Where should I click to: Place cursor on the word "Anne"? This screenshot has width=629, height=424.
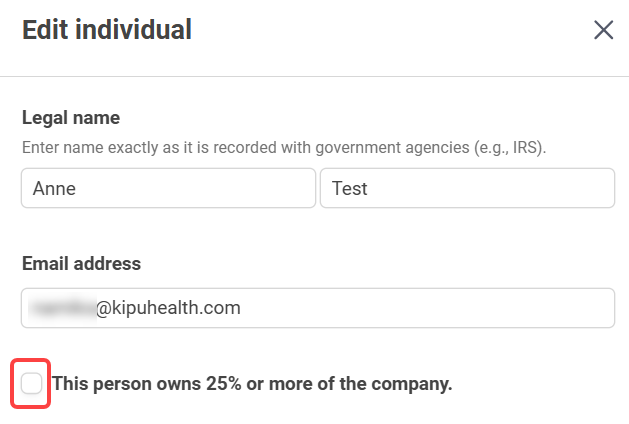click(x=52, y=188)
